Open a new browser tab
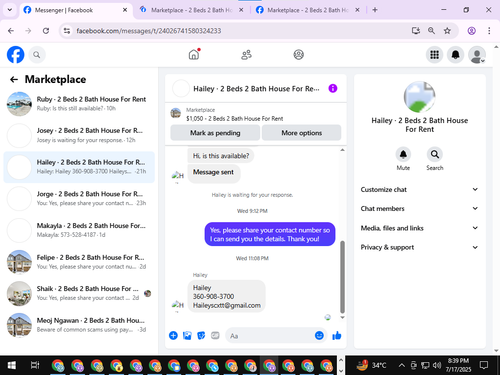The height and width of the screenshot is (375, 500). pos(375,10)
